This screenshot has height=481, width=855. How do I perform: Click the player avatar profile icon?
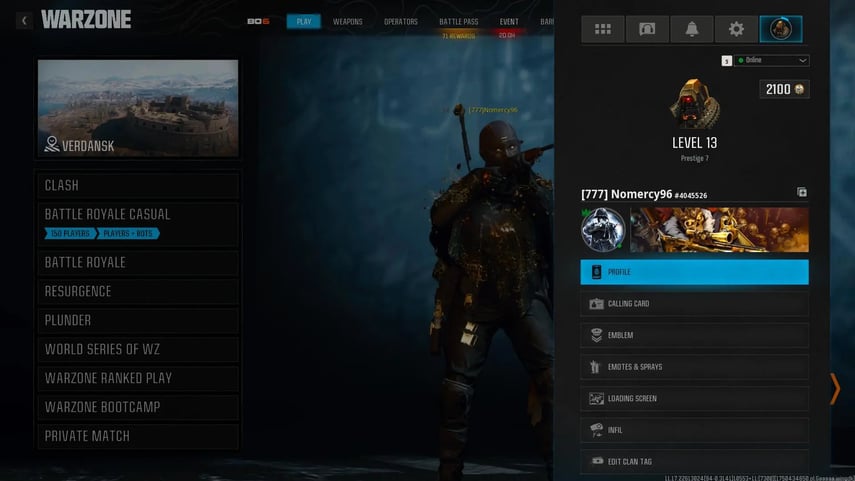(x=780, y=29)
